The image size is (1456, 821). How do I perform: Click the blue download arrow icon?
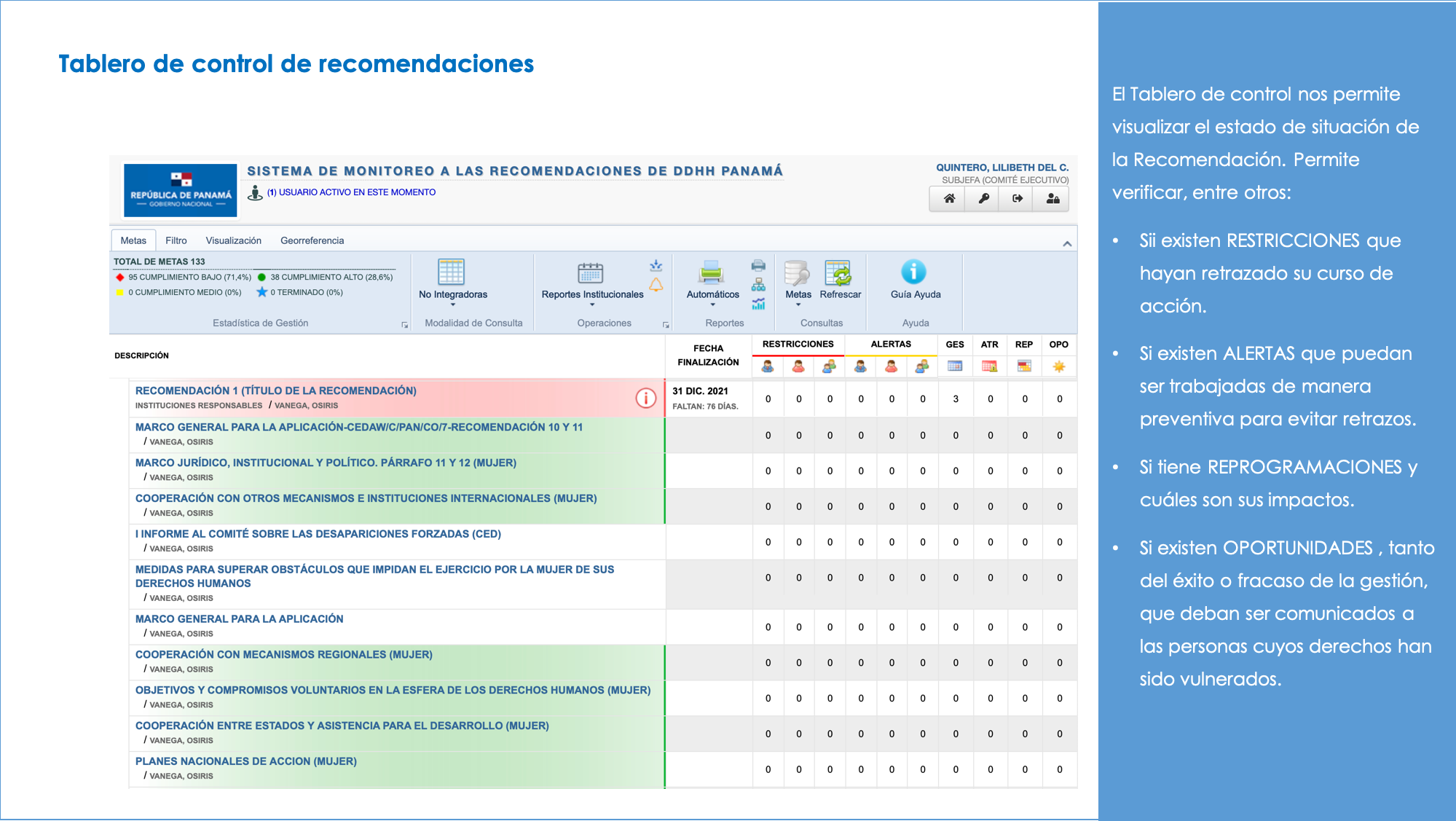click(x=656, y=266)
